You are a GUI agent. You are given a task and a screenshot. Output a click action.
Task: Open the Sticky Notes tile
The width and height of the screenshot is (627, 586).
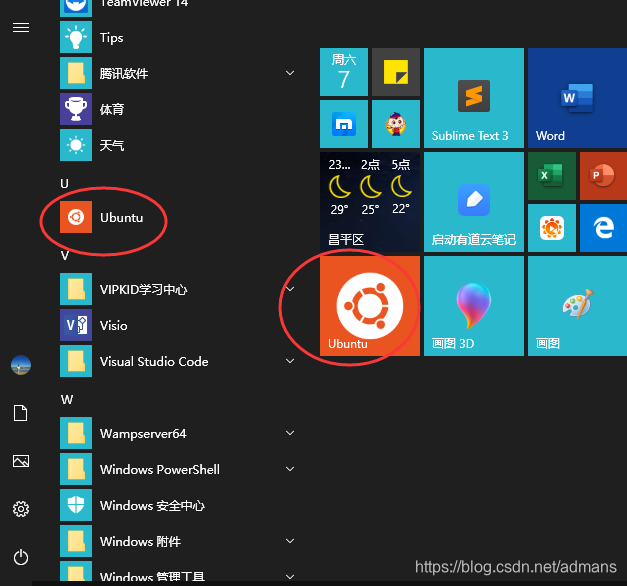396,72
